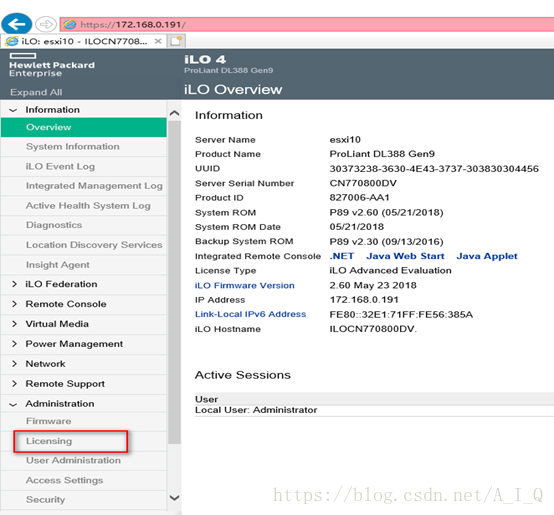Click IP Address value 172.168.0.191

(364, 300)
